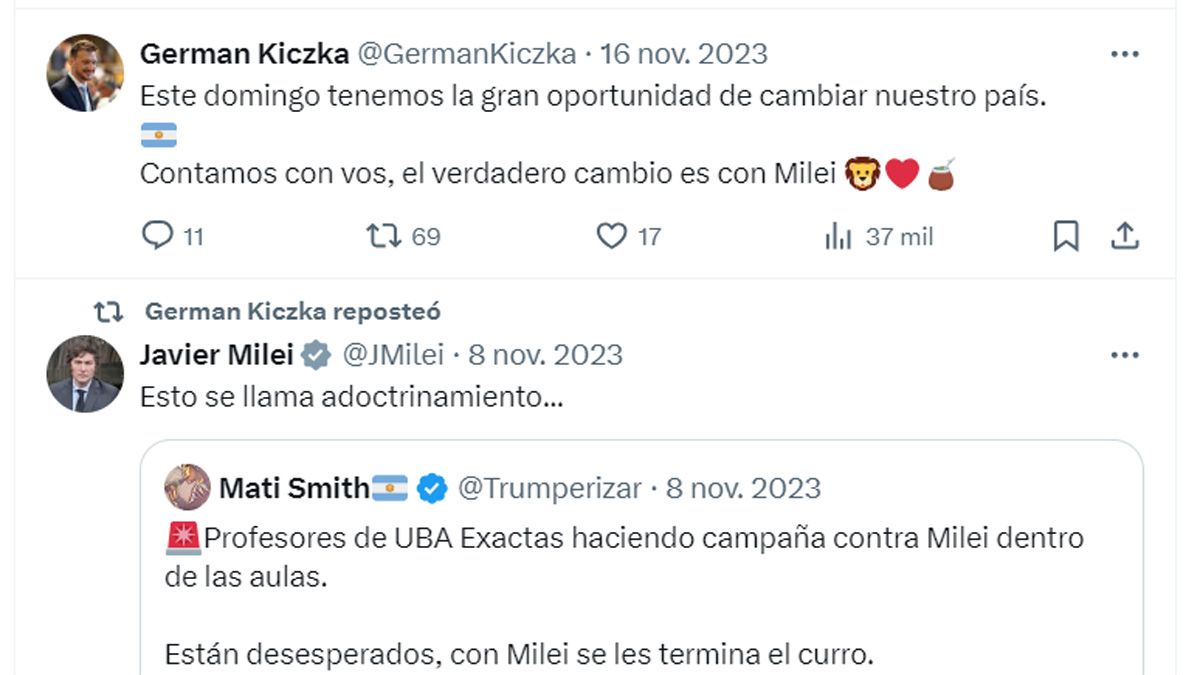Open the @Trumperizar handle profile

(549, 488)
